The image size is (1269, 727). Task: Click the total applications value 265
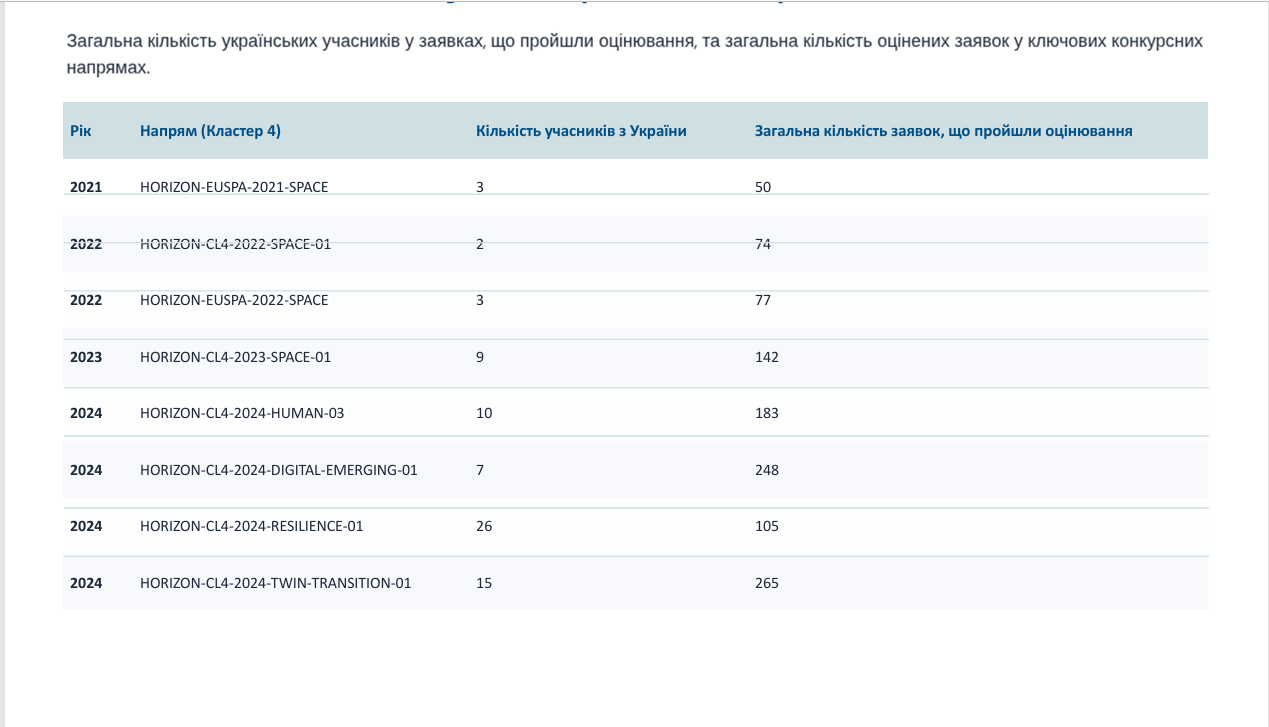point(766,583)
